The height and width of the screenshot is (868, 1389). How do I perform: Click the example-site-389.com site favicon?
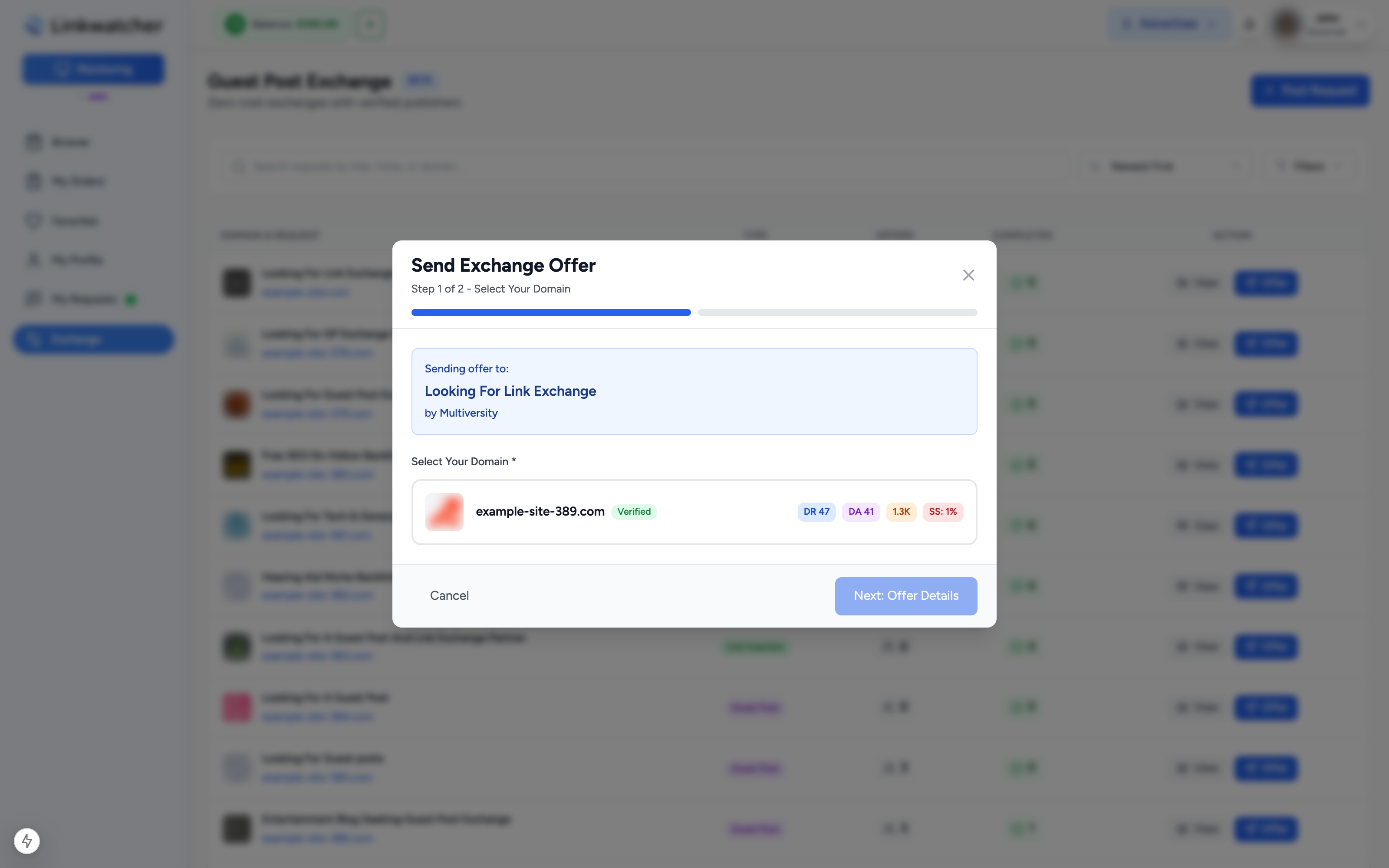444,512
